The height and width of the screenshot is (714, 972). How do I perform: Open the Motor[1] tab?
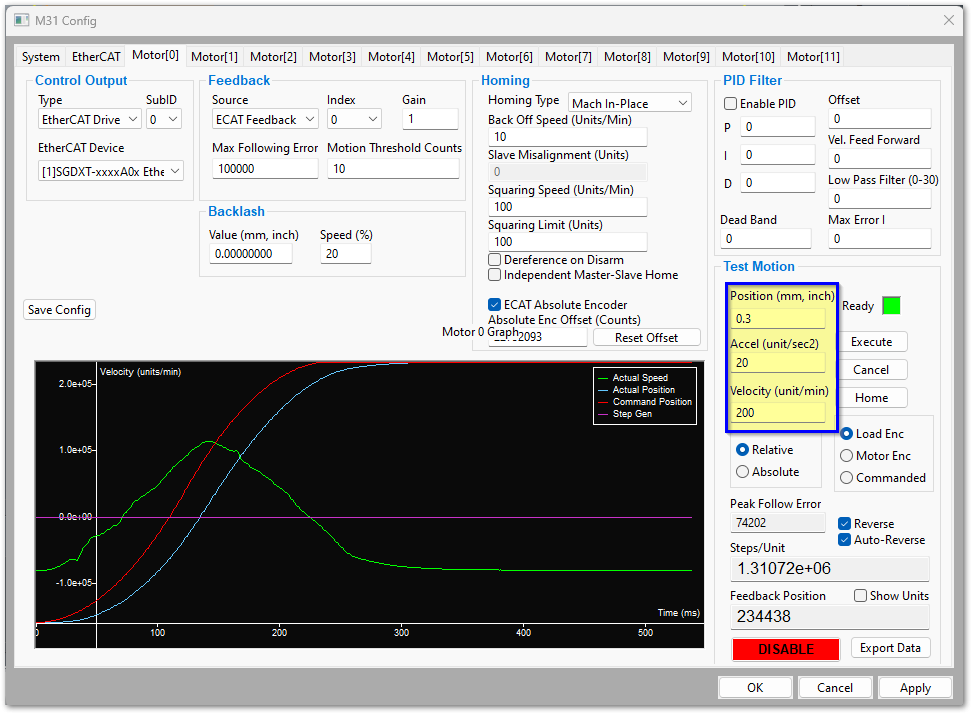[214, 57]
